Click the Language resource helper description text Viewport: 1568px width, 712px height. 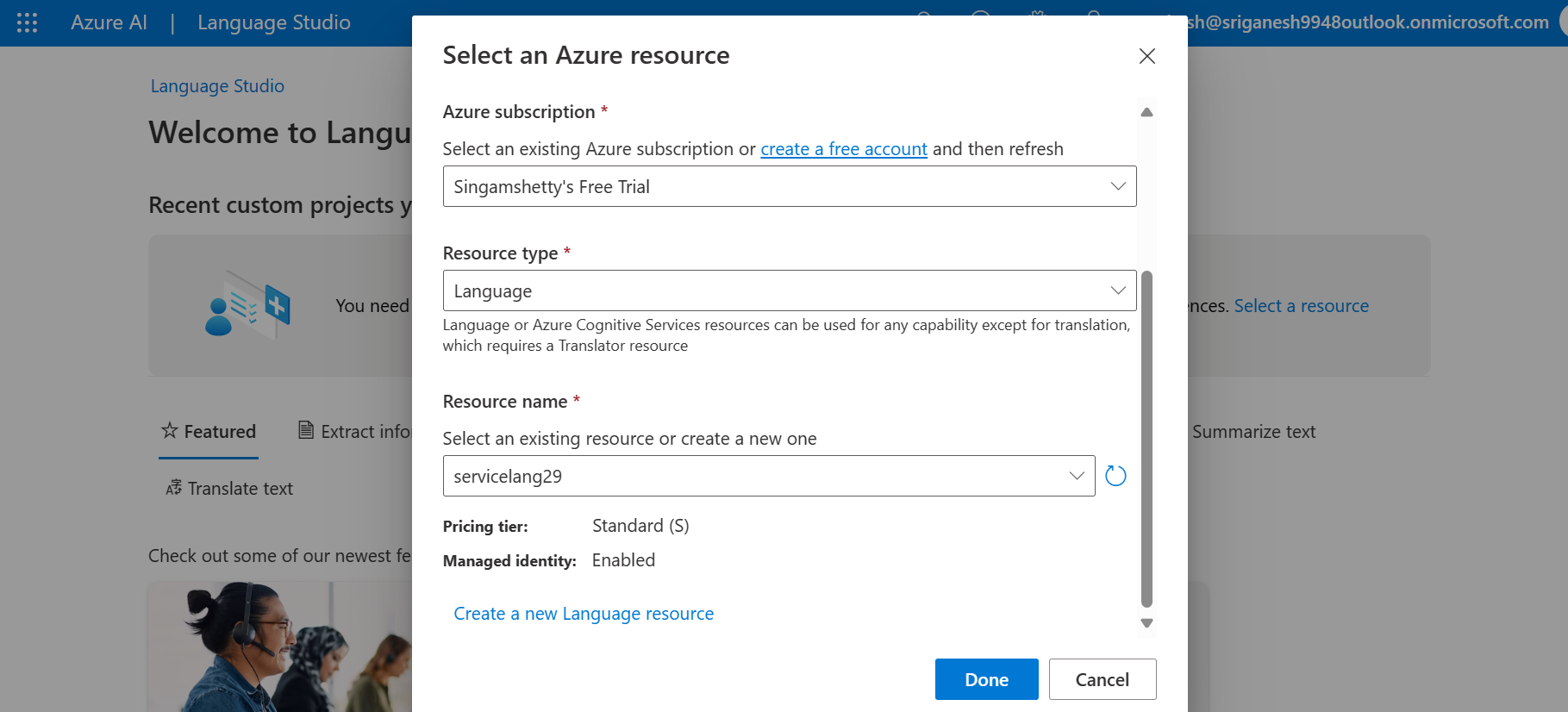(786, 335)
